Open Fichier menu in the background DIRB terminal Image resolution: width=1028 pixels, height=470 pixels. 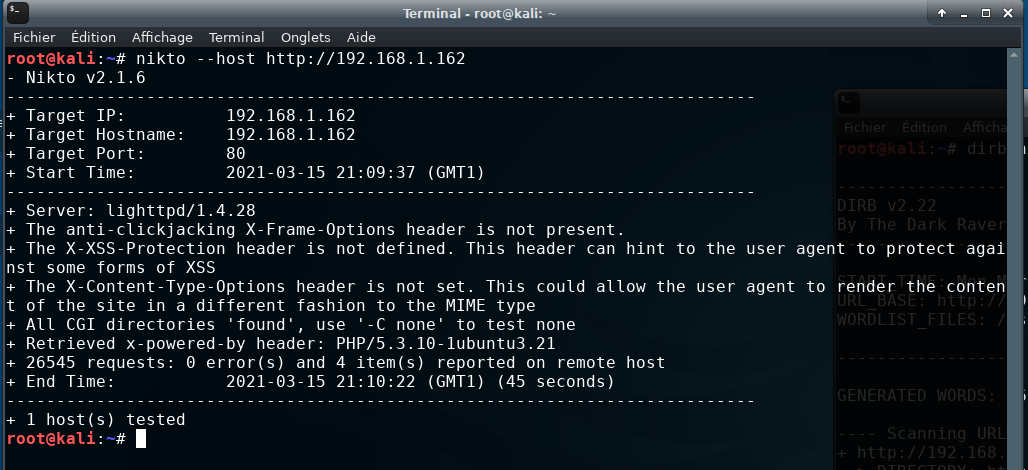coord(865,127)
